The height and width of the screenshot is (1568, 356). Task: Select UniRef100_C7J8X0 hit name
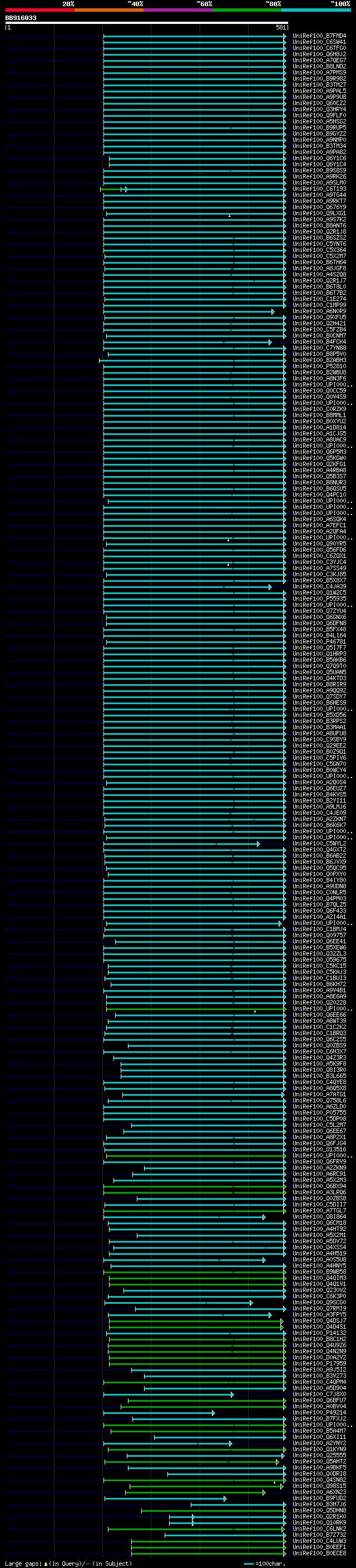pos(319,1394)
